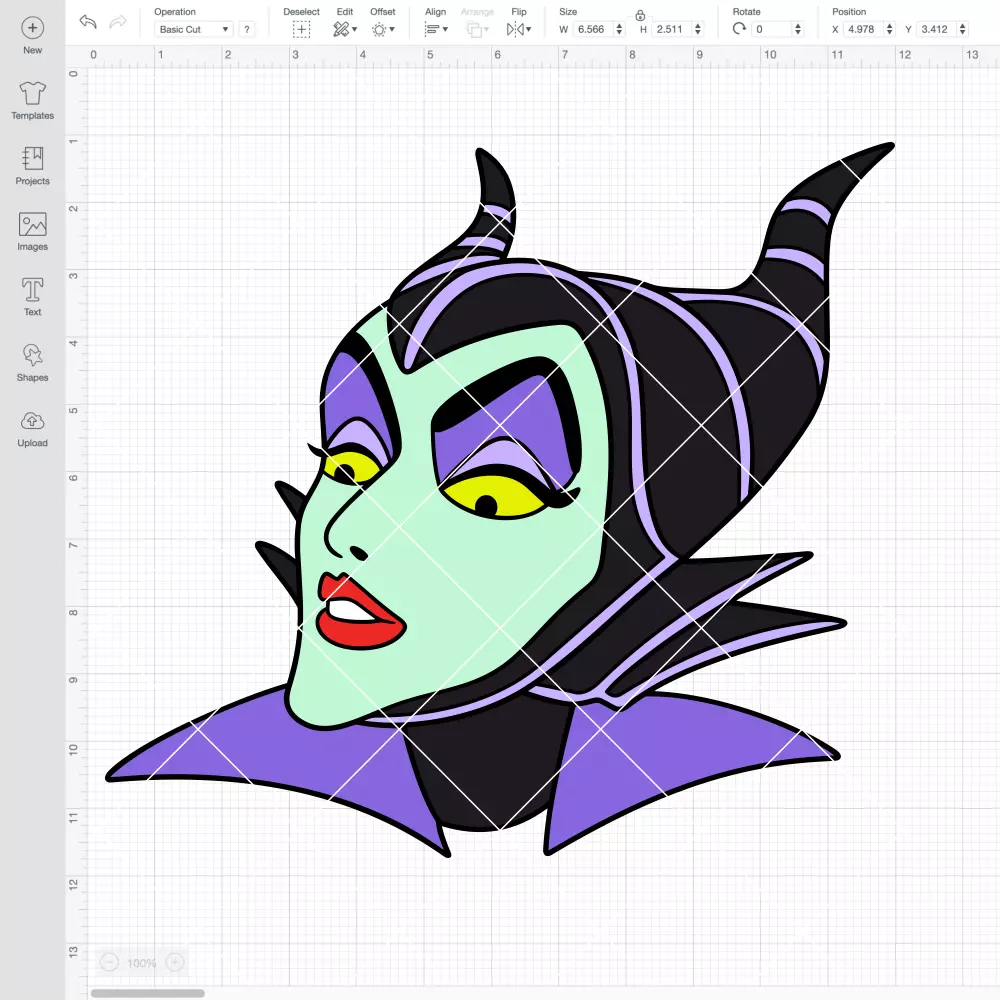The height and width of the screenshot is (1000, 1000).
Task: Zoom in the canvas
Action: pos(175,962)
